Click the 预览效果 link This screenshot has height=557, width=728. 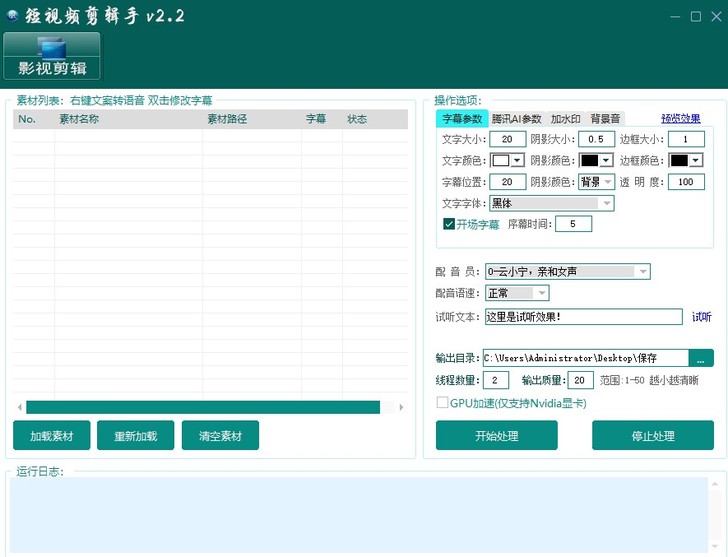[680, 119]
